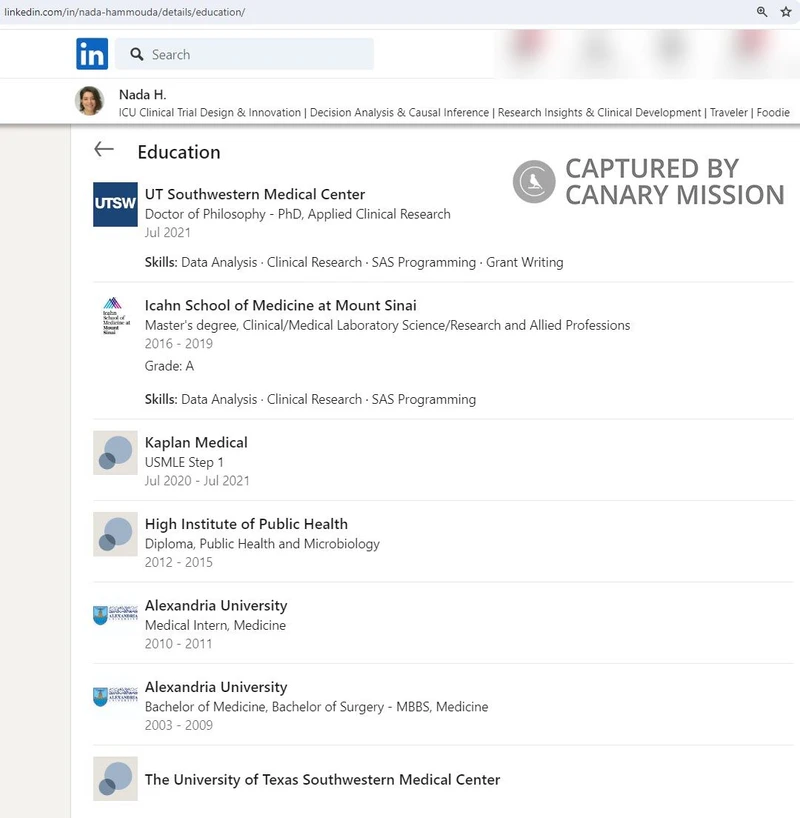800x818 pixels.
Task: Click the Alexandria University logo for Medical Intern entry
Action: (114, 614)
